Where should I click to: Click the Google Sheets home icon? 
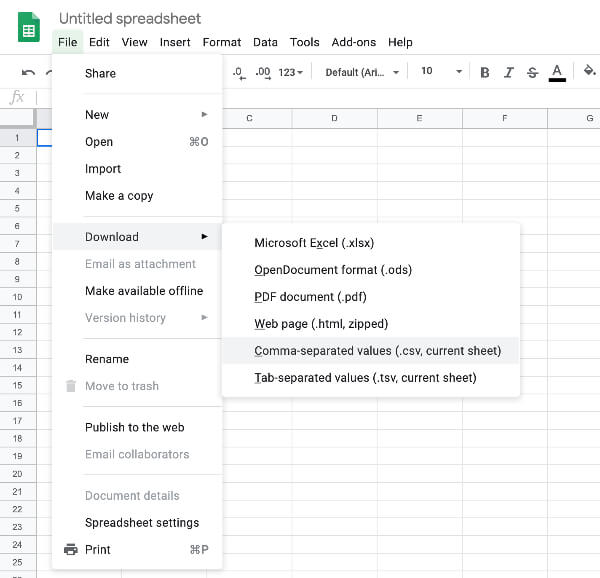29,27
